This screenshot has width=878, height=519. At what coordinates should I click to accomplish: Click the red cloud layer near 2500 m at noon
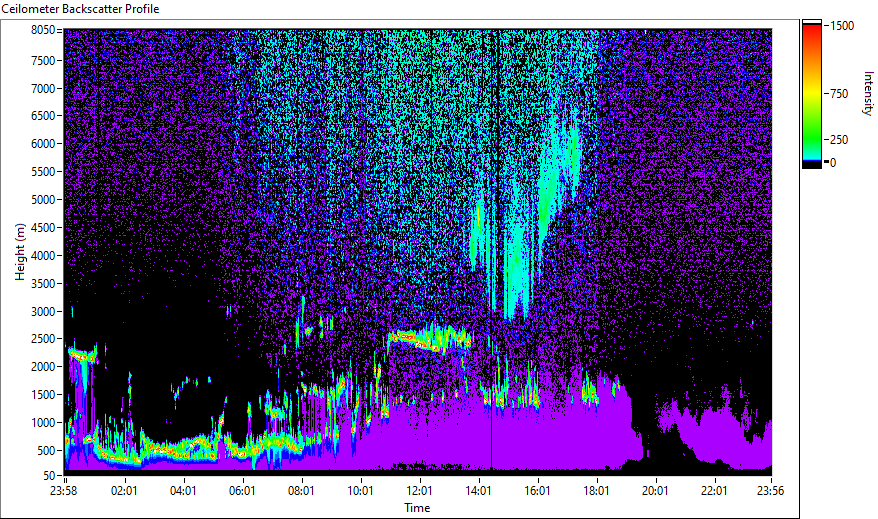(430, 339)
